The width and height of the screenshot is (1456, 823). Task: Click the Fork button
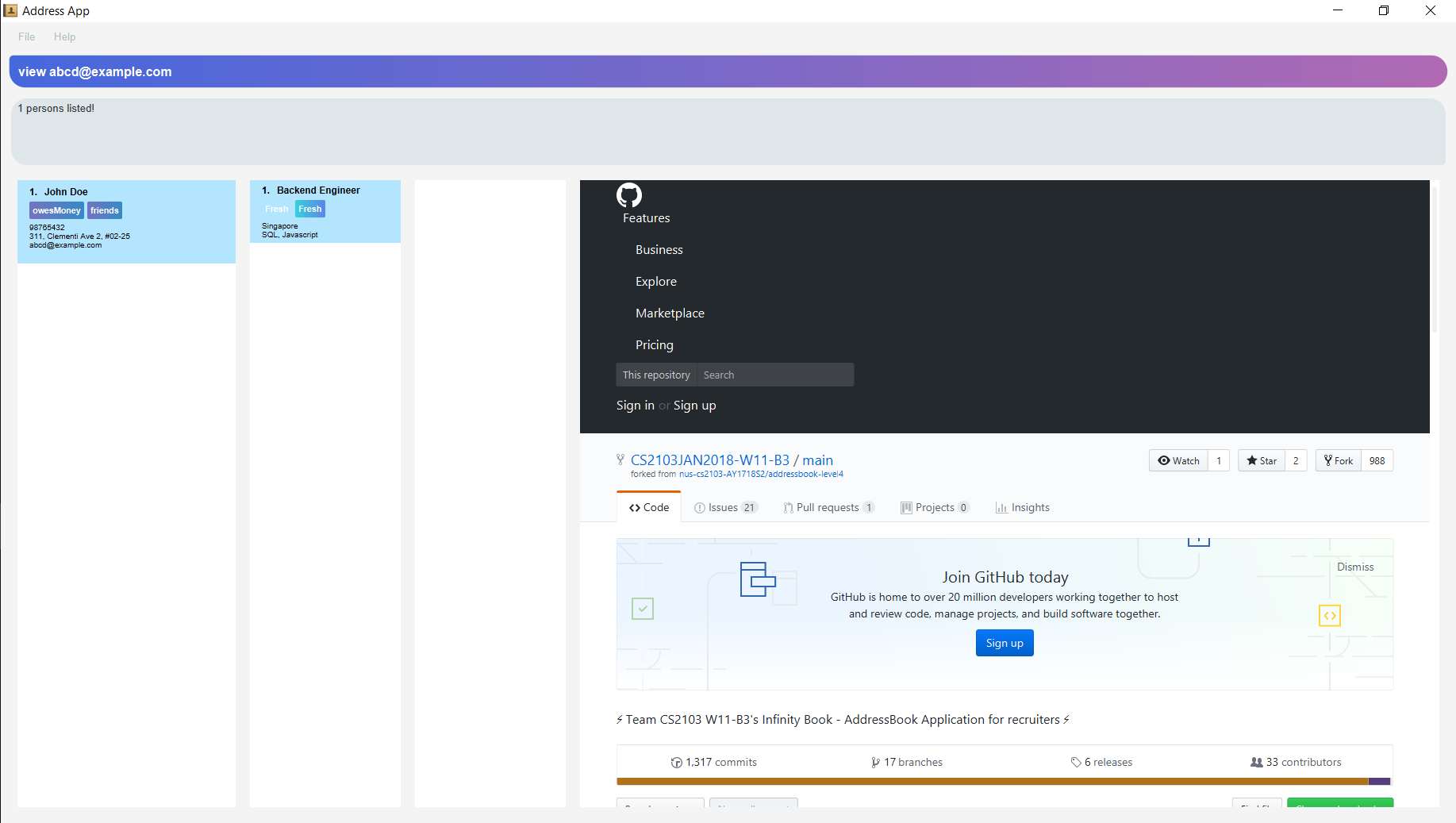(x=1339, y=460)
